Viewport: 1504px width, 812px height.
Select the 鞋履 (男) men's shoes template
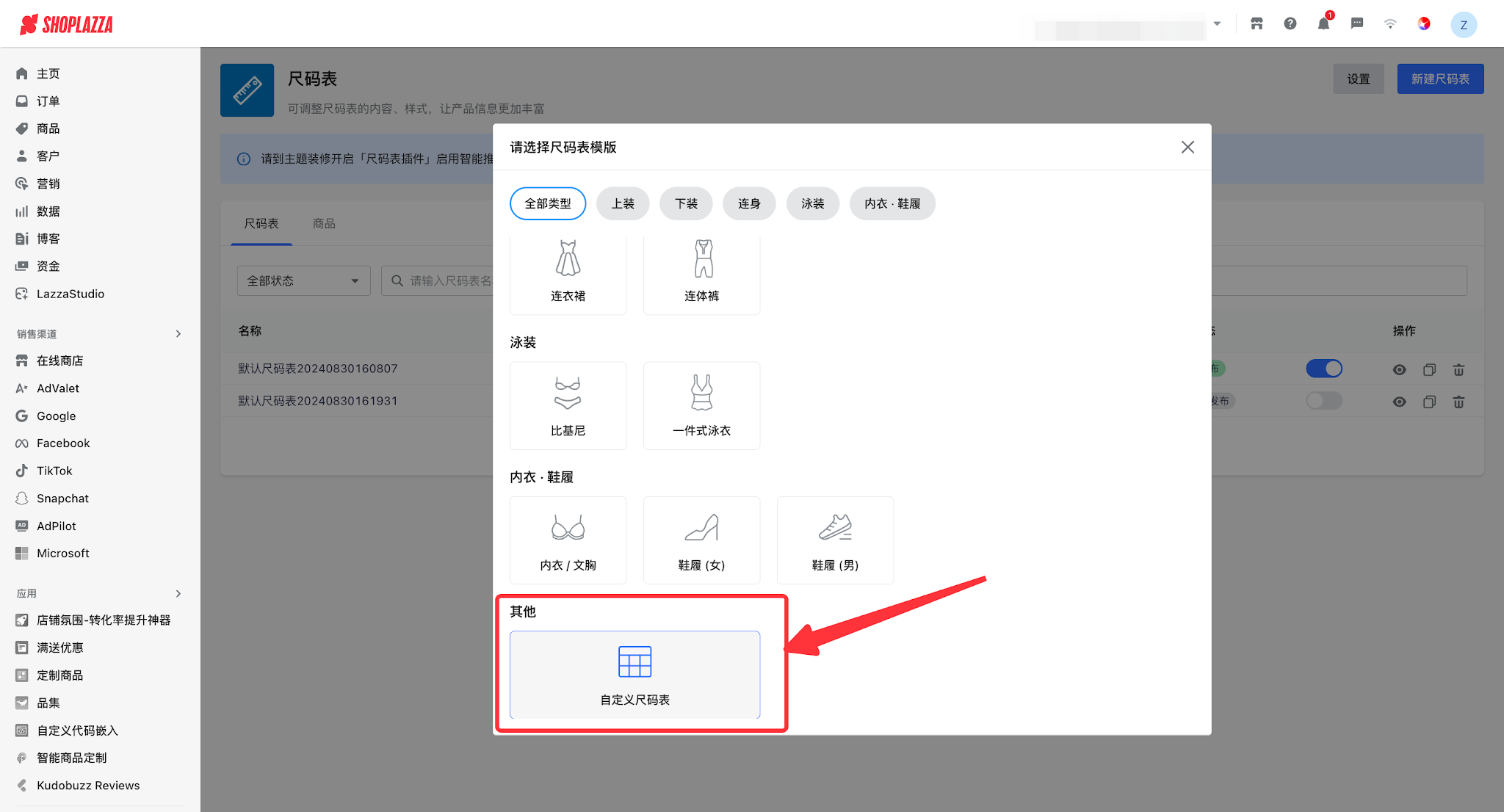point(835,540)
